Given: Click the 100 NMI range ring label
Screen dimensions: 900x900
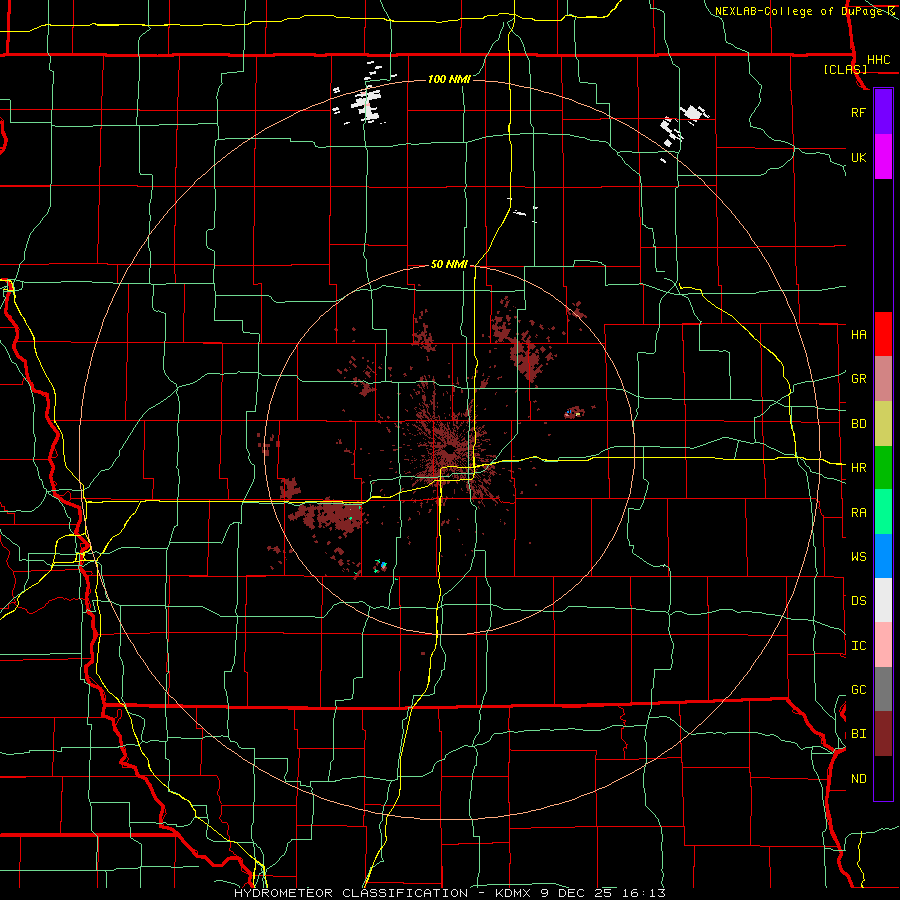Looking at the screenshot, I should click(449, 79).
